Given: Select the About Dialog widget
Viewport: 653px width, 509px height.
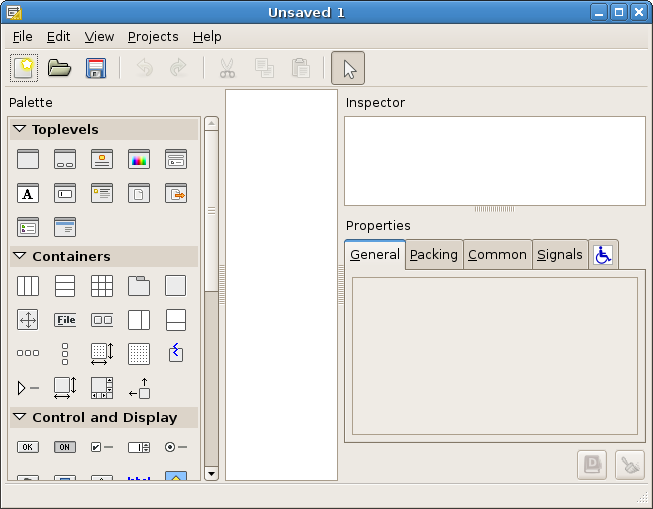Looking at the screenshot, I should (102, 159).
